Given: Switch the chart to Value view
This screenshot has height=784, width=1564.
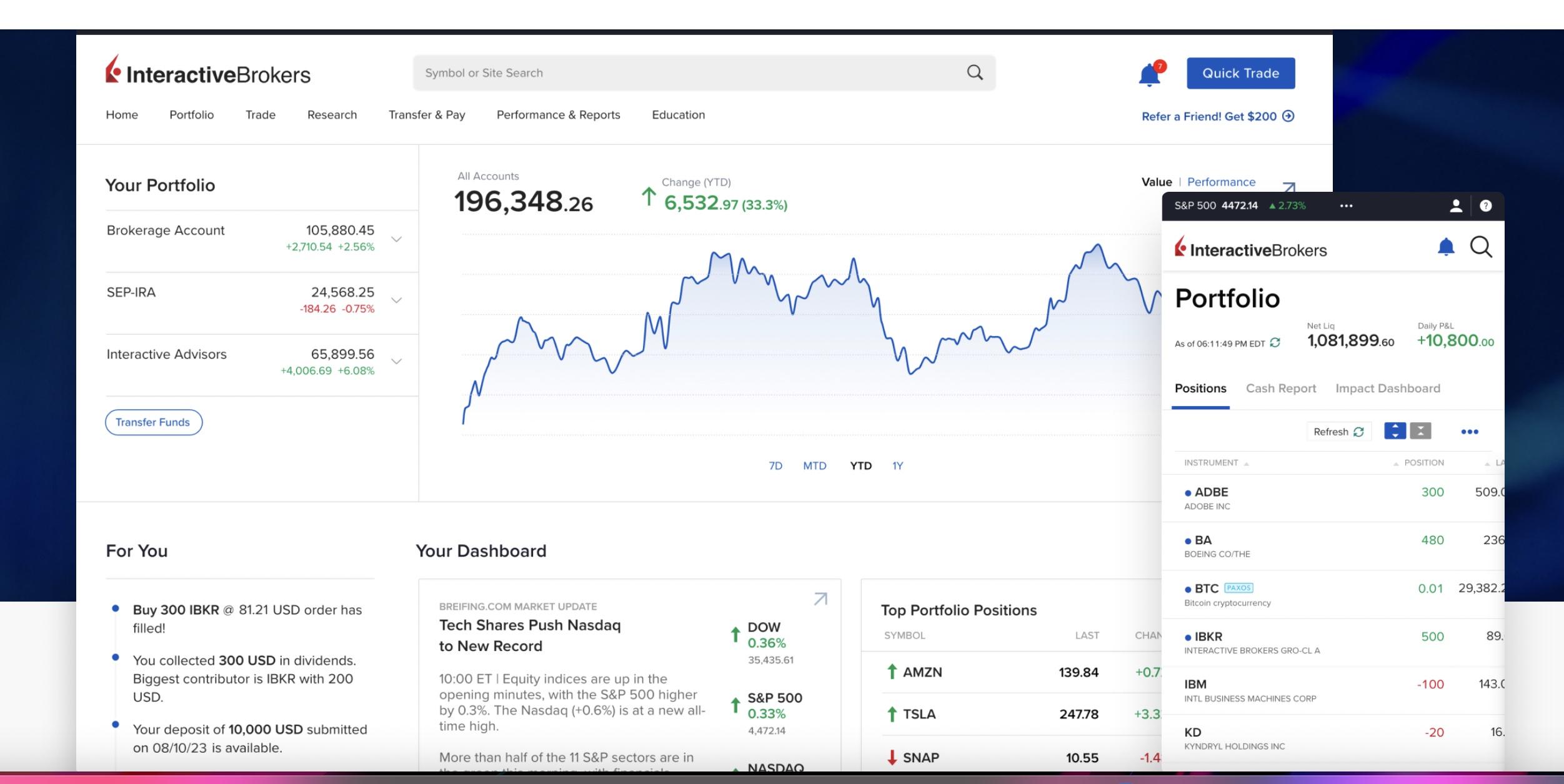Looking at the screenshot, I should click(x=1157, y=182).
